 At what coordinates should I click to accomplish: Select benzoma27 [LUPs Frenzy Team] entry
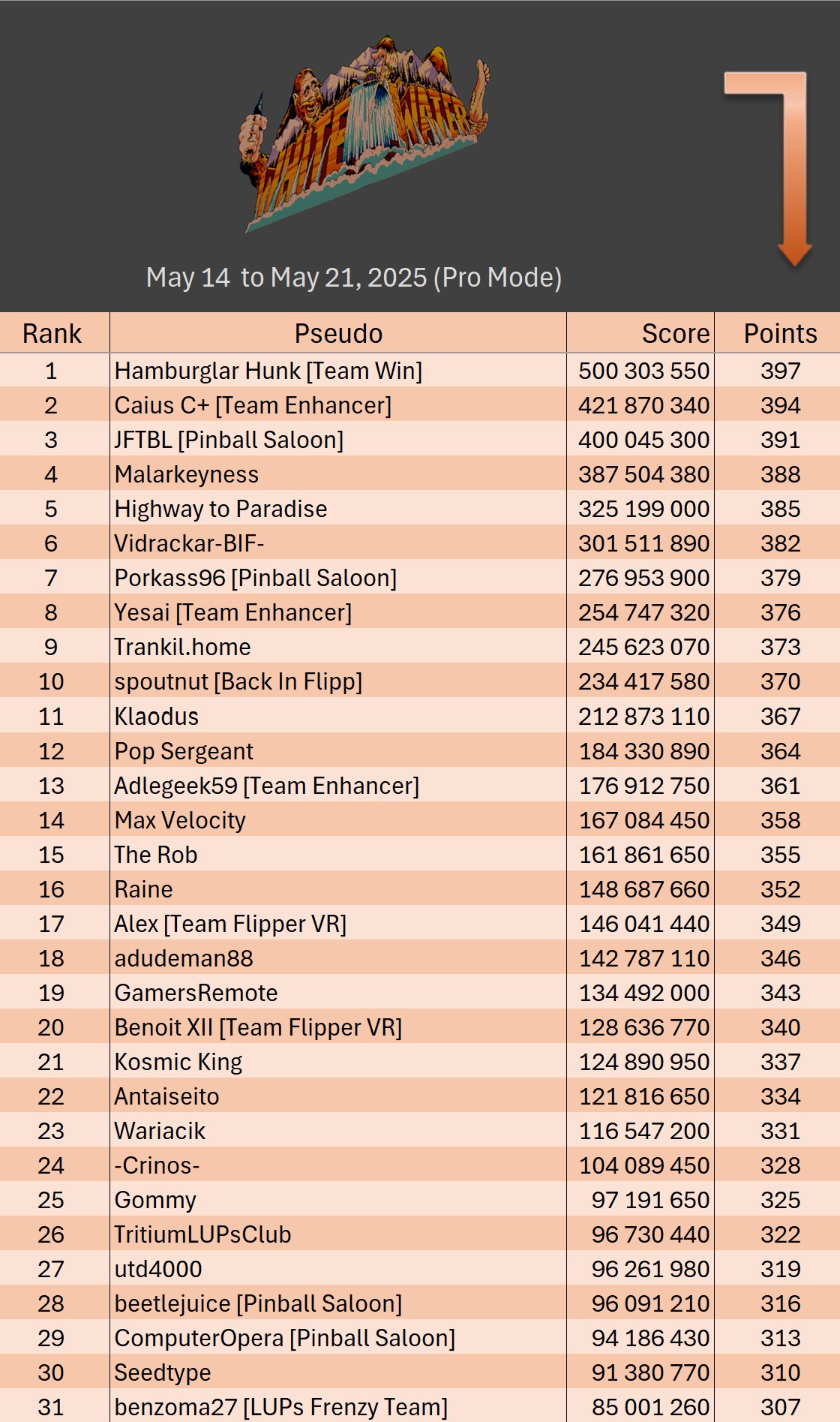280,1407
